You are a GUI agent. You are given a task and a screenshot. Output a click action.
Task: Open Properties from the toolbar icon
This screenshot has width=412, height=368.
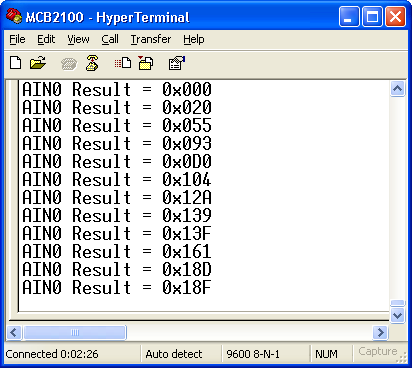pos(176,63)
